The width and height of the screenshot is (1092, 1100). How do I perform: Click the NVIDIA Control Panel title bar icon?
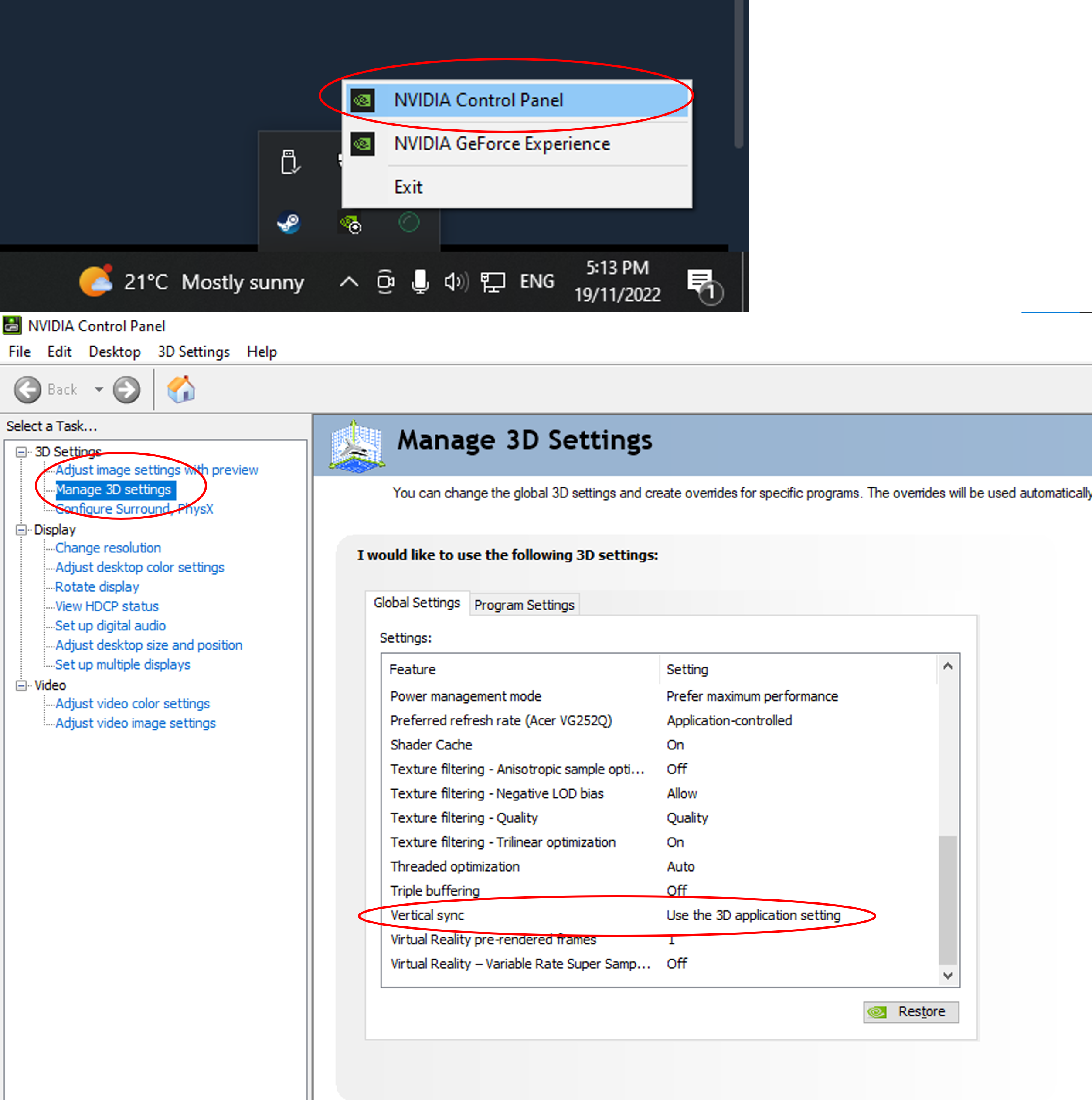[x=12, y=326]
